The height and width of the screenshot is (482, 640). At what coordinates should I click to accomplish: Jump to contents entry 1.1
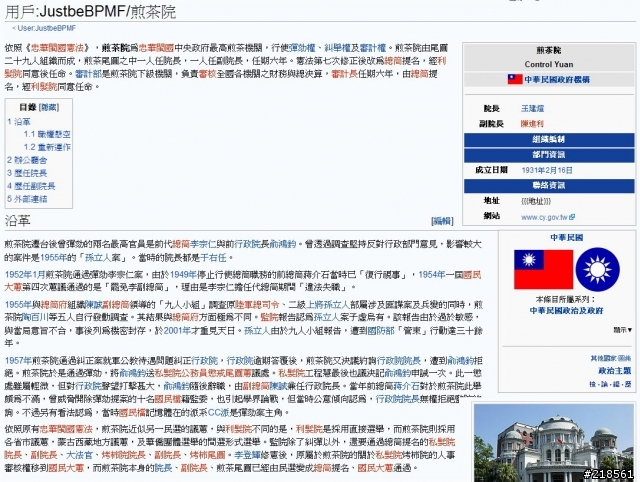point(47,134)
